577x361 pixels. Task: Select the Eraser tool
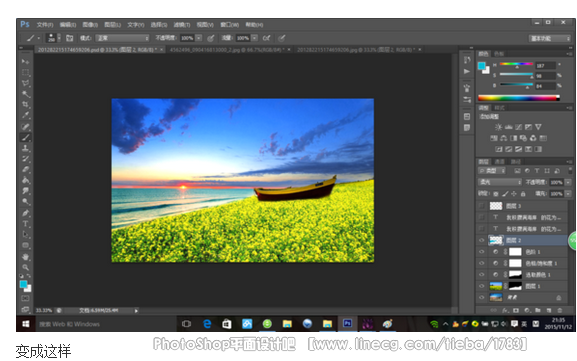(25, 170)
